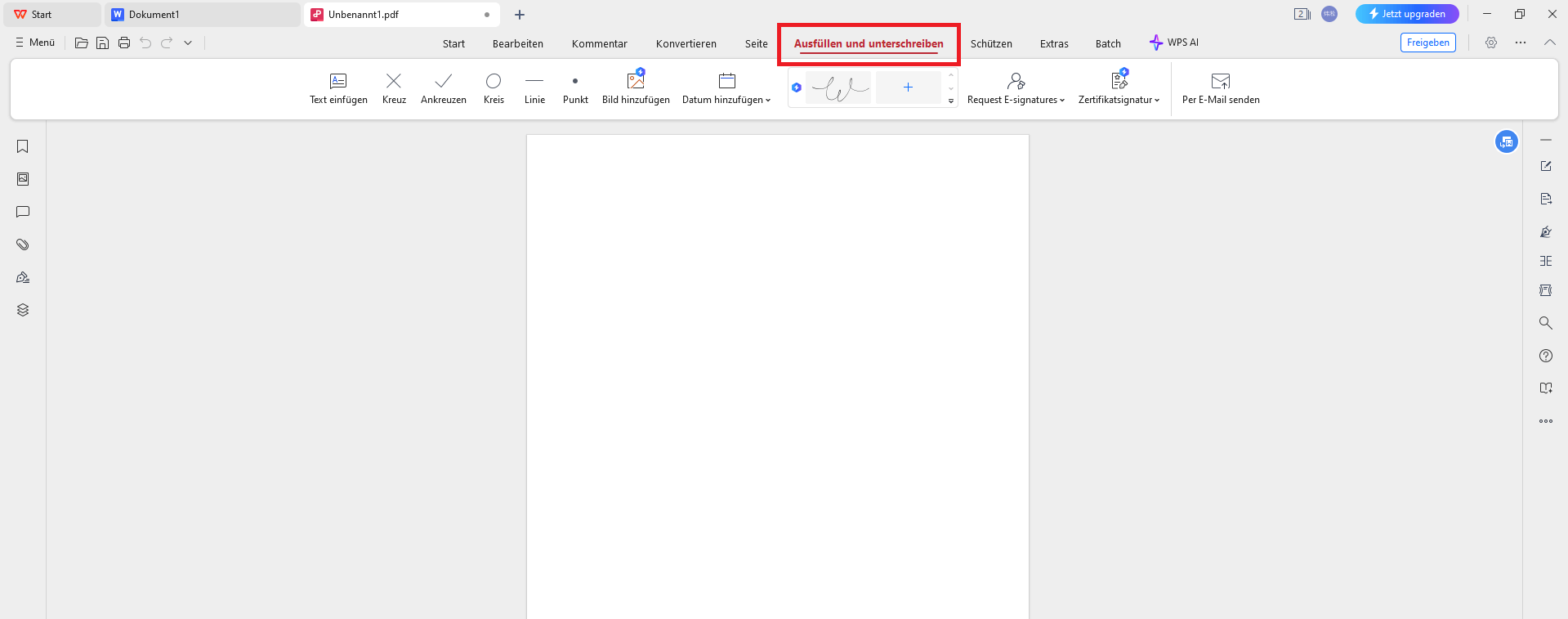
Task: Click the blue floating convert button
Action: pos(1507,141)
